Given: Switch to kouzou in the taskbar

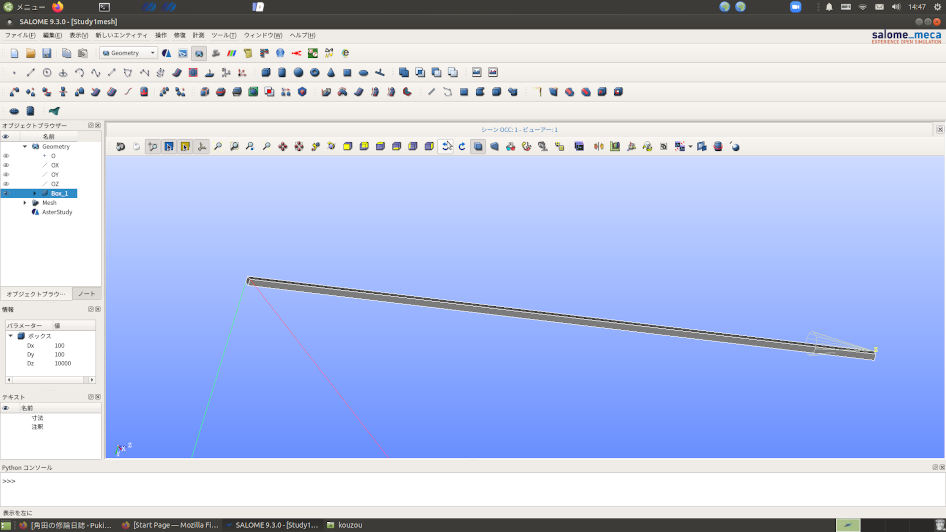Looking at the screenshot, I should [x=344, y=525].
